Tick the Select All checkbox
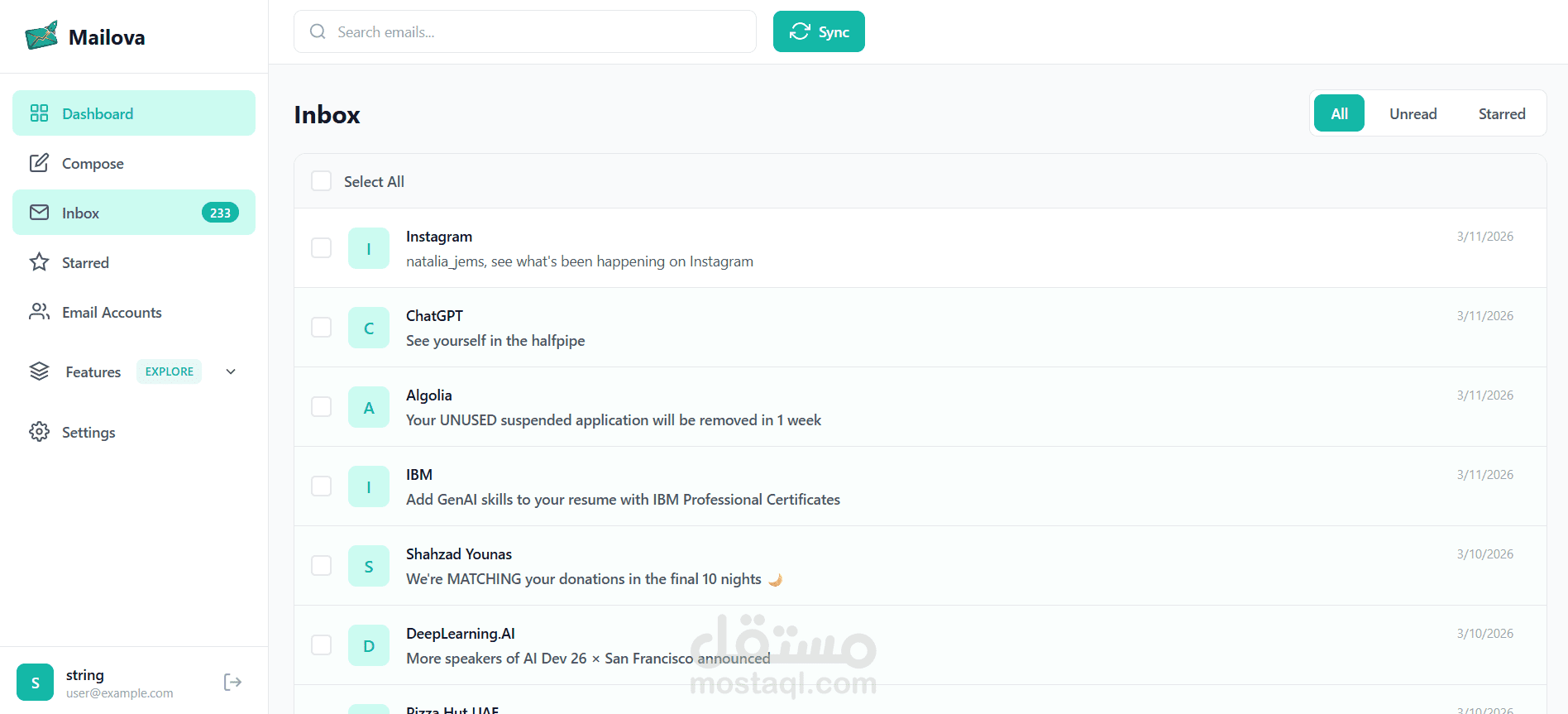 (x=321, y=181)
